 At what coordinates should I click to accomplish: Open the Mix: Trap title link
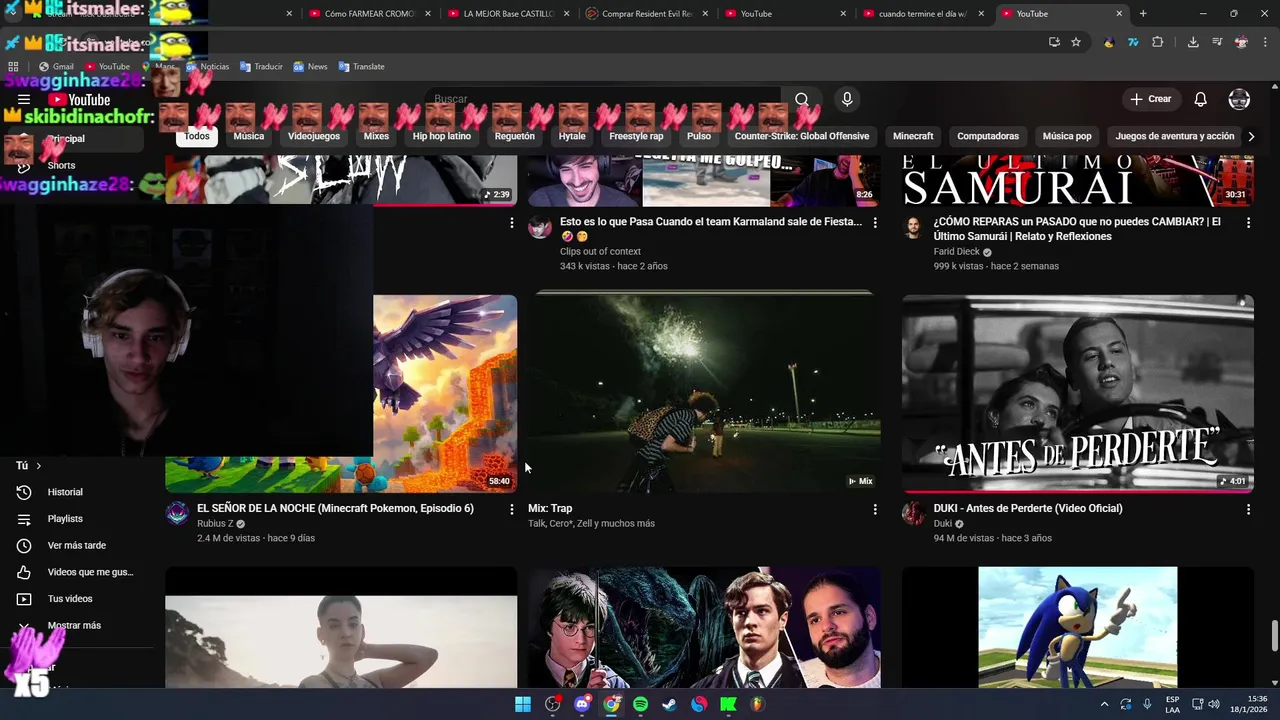550,509
